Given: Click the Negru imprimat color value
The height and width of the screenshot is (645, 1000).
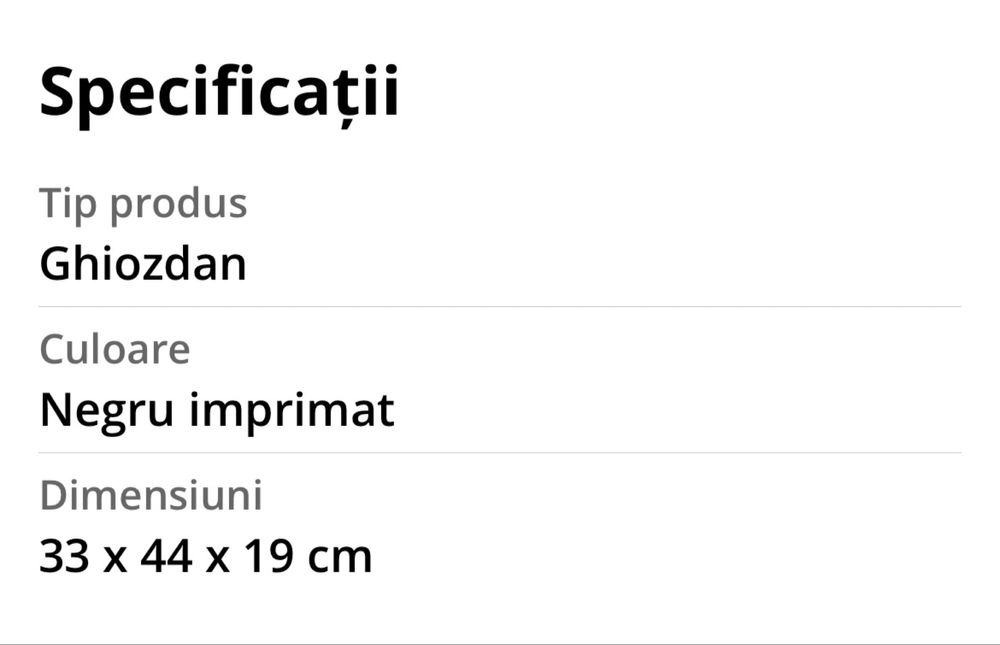Looking at the screenshot, I should point(217,410).
